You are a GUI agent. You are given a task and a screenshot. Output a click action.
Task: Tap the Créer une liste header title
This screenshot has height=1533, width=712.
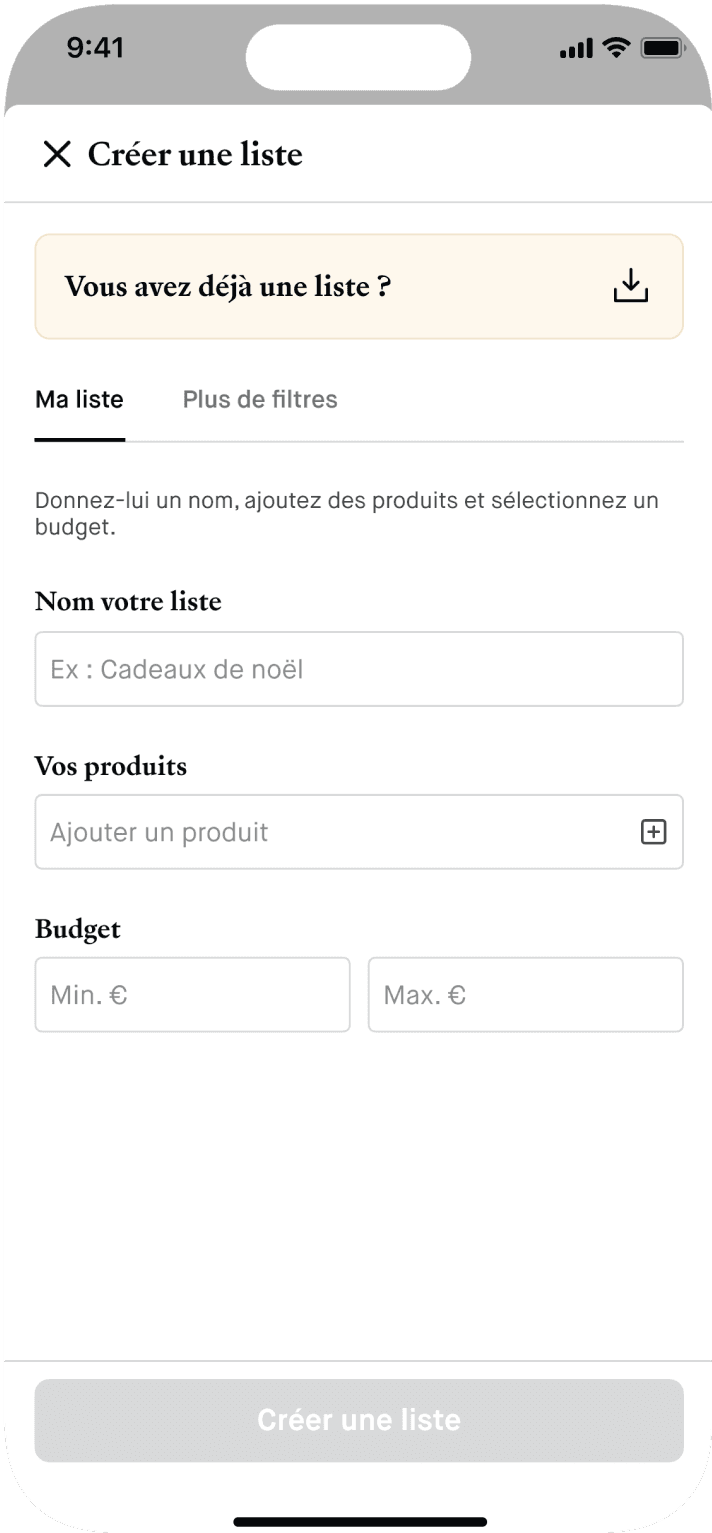pos(195,155)
